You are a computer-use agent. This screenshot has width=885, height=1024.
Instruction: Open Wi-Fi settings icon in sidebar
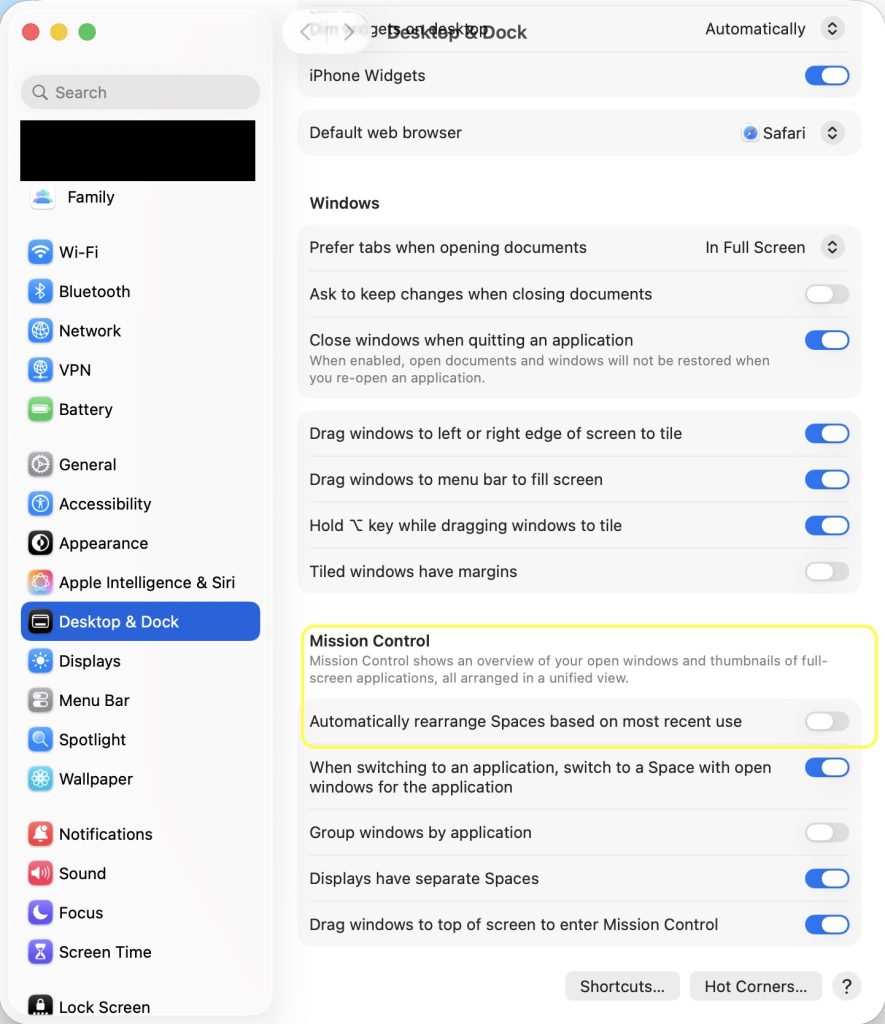coord(40,252)
